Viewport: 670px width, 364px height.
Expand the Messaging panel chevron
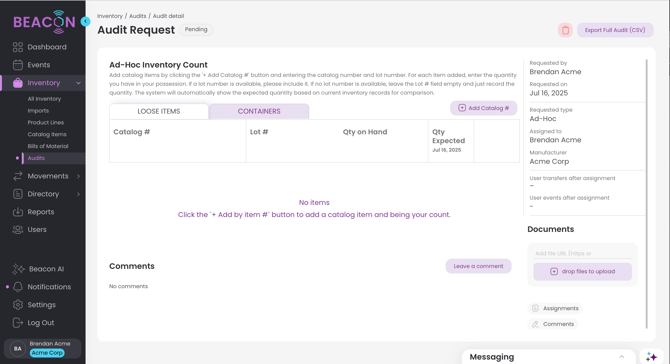coord(621,357)
